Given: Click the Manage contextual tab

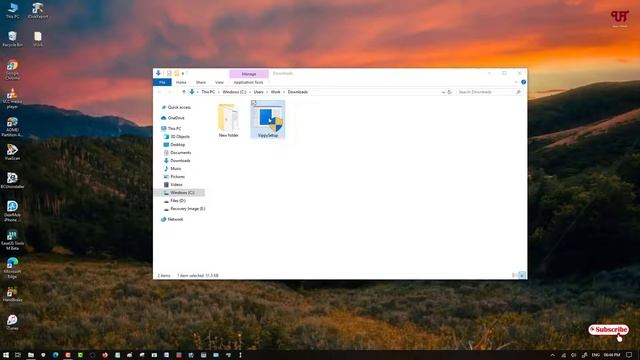Looking at the screenshot, I should pyautogui.click(x=249, y=74).
